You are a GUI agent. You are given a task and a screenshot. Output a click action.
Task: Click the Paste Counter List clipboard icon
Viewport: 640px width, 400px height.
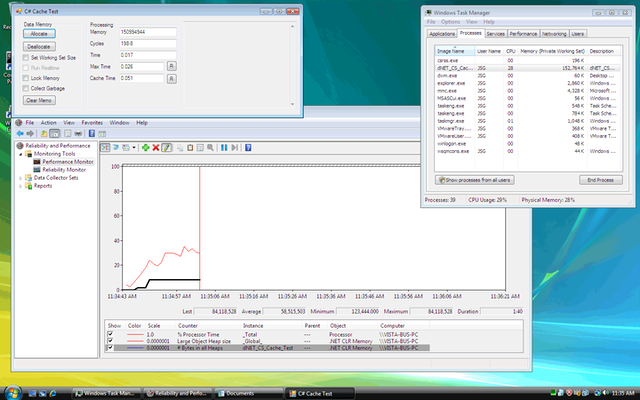pyautogui.click(x=190, y=147)
